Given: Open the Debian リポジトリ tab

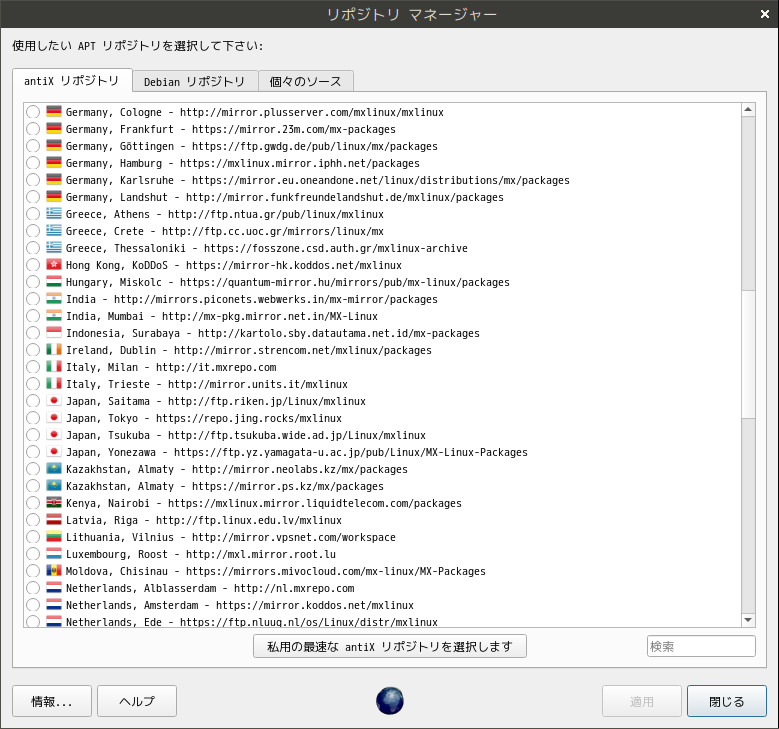Looking at the screenshot, I should [x=195, y=81].
